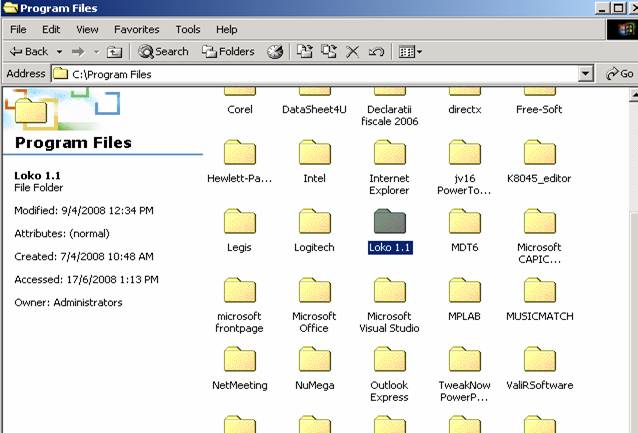Select the TweakNow PowerP... folder icon
This screenshot has width=638, height=433.
click(x=465, y=359)
